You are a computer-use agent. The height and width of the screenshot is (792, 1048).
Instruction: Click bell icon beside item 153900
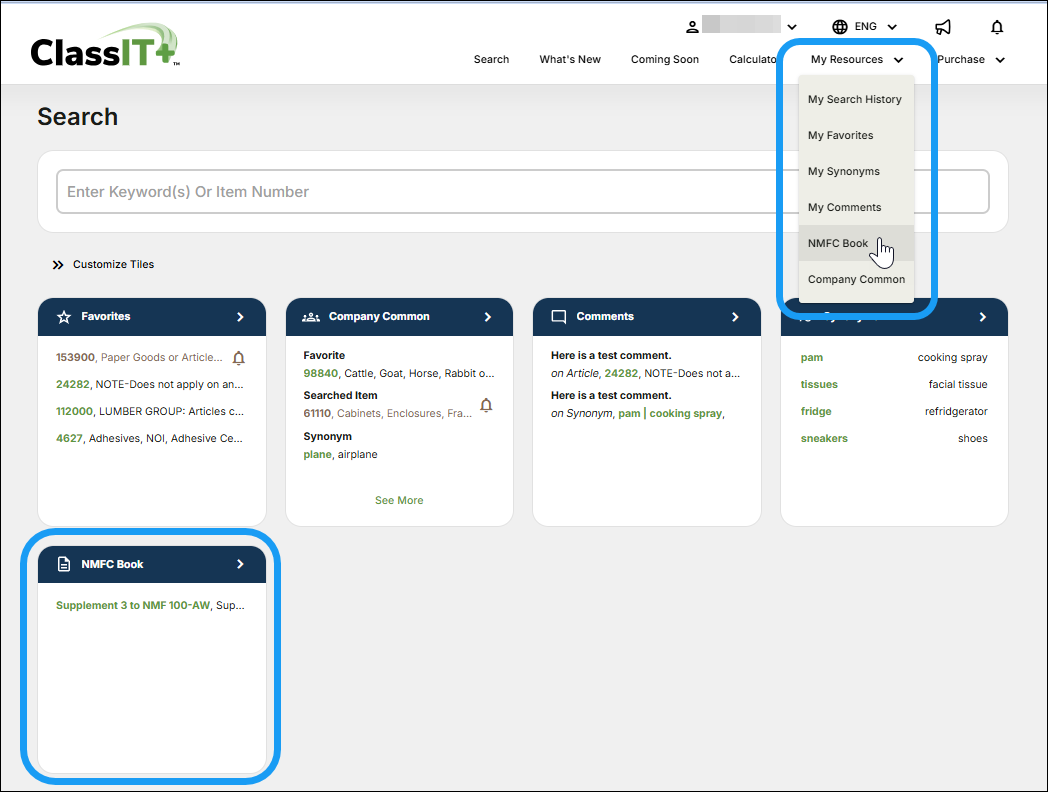click(x=238, y=358)
